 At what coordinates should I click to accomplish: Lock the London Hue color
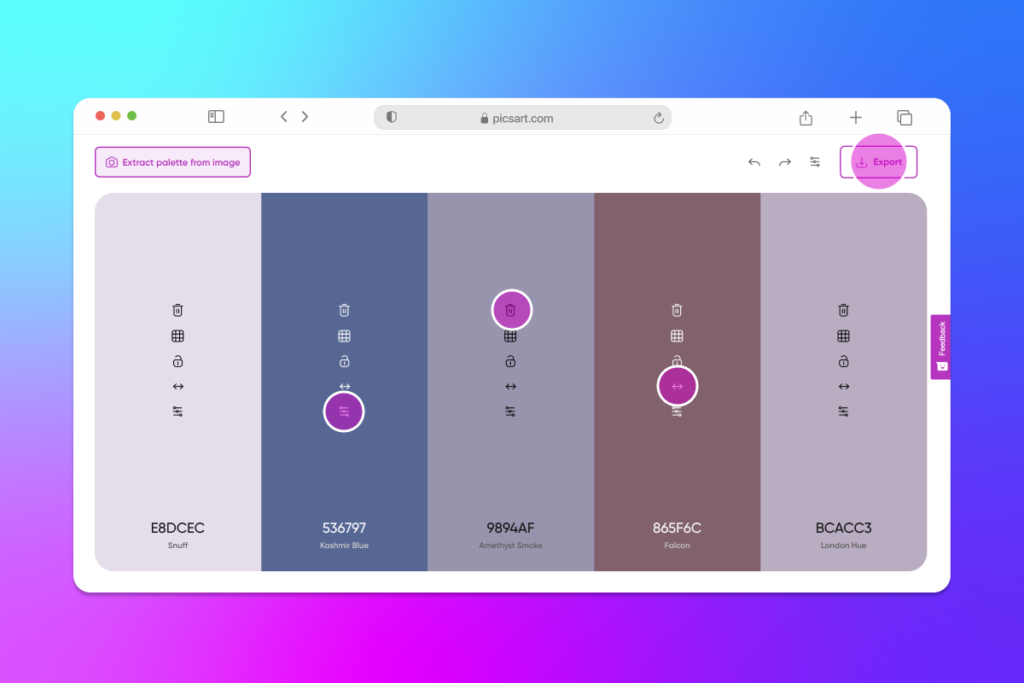[844, 360]
